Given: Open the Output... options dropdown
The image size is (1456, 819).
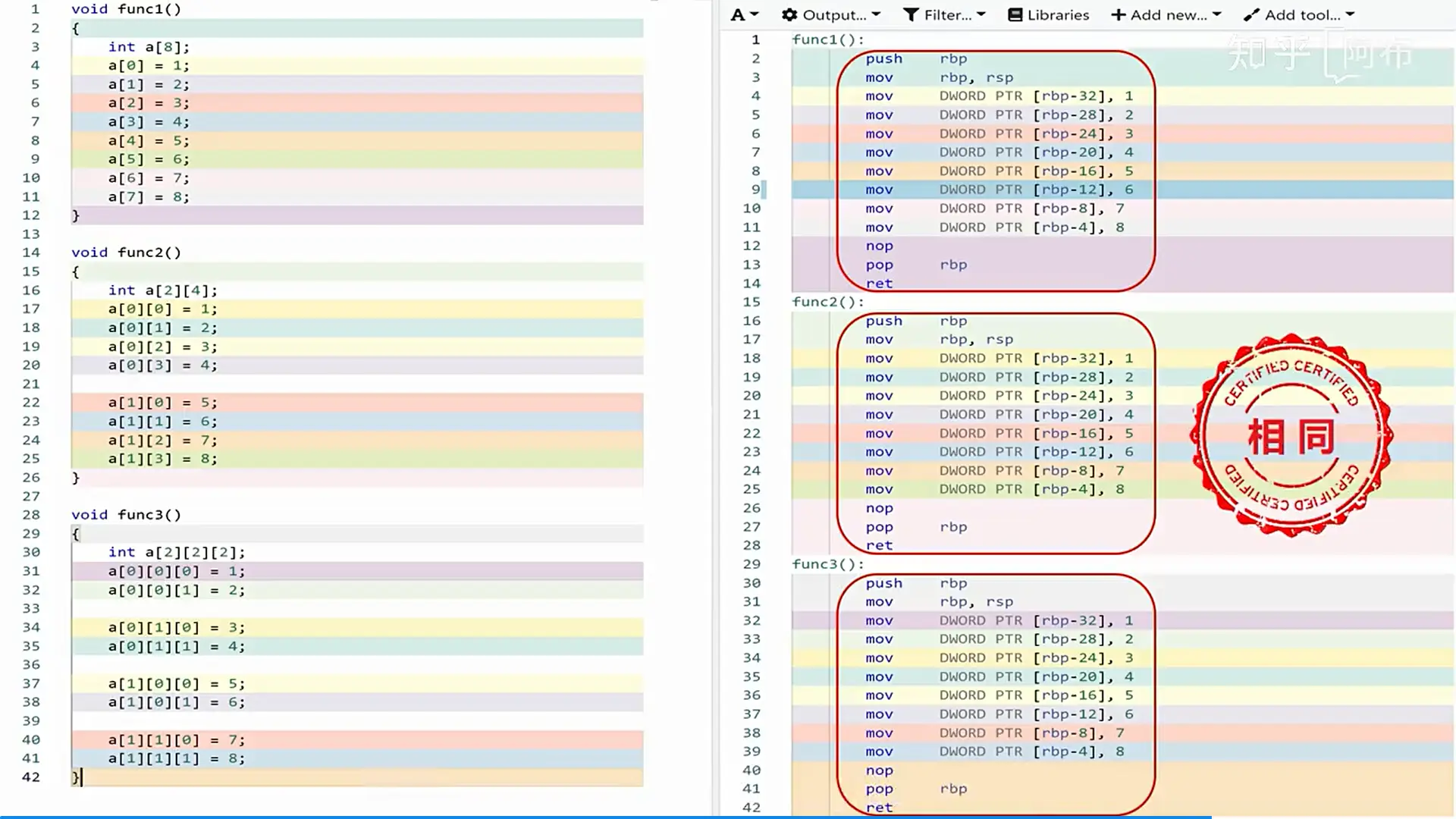Looking at the screenshot, I should pos(831,14).
